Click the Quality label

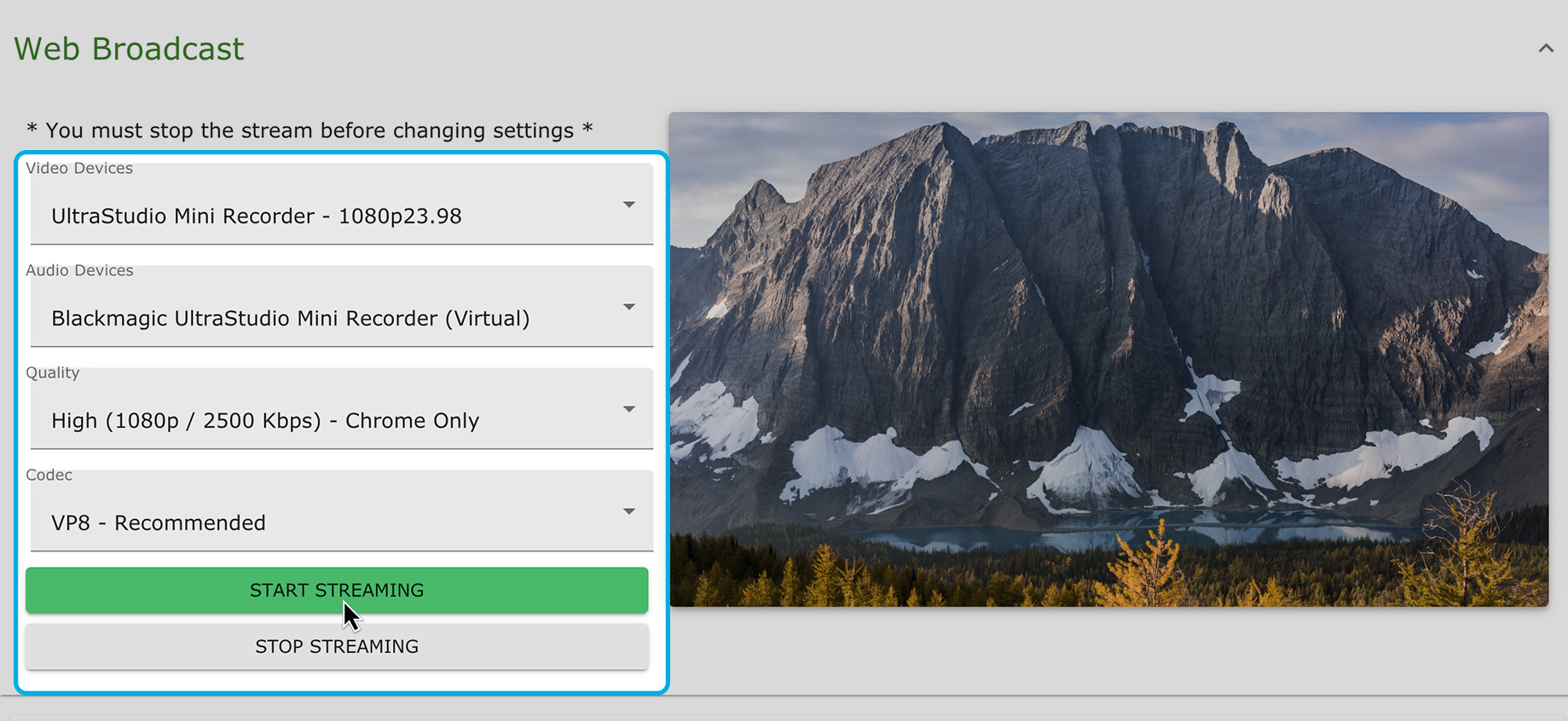coord(52,372)
